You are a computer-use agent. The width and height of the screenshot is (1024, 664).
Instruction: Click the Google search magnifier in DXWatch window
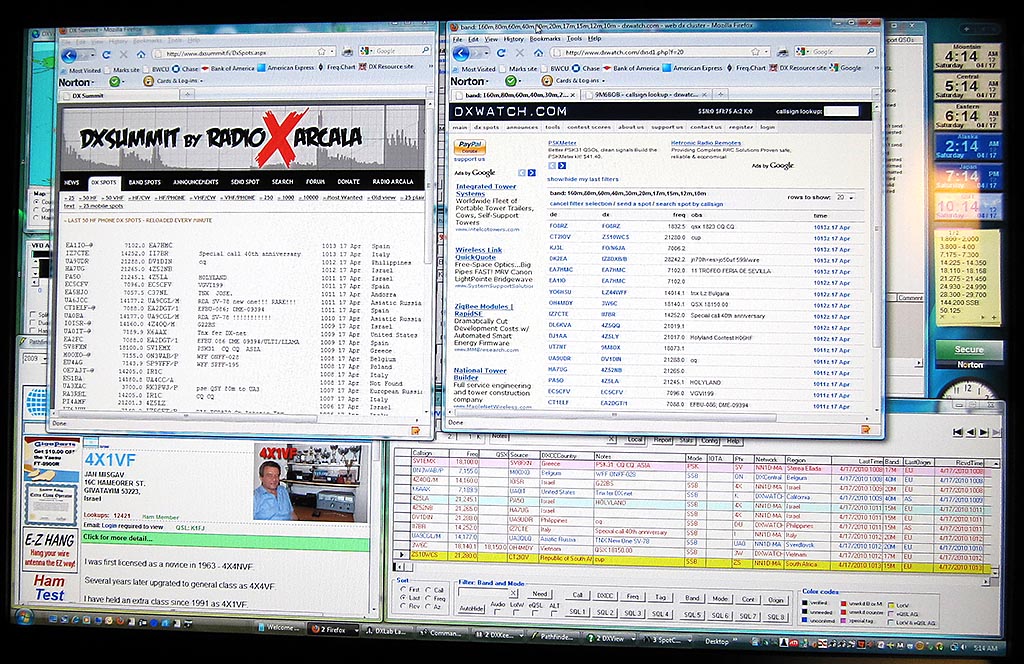tap(871, 51)
